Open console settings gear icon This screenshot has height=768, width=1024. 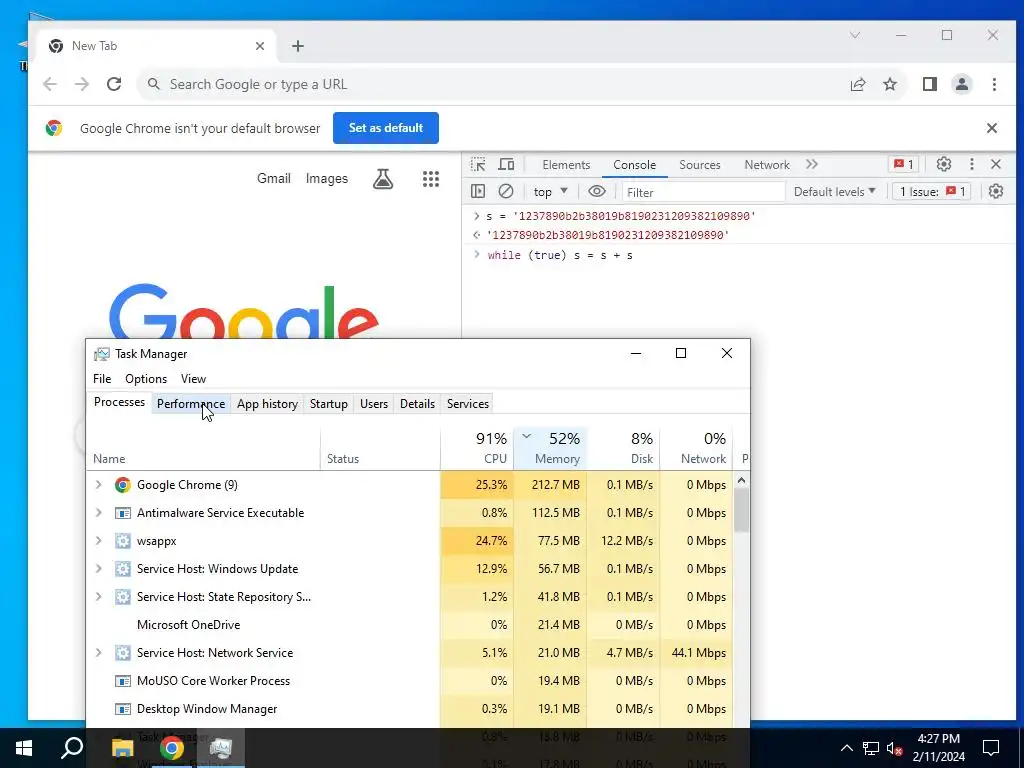(995, 191)
